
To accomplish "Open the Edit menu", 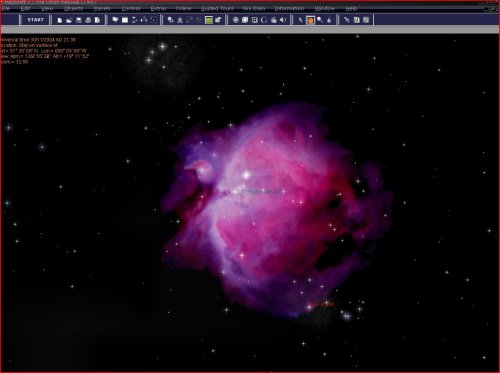I will point(25,8).
